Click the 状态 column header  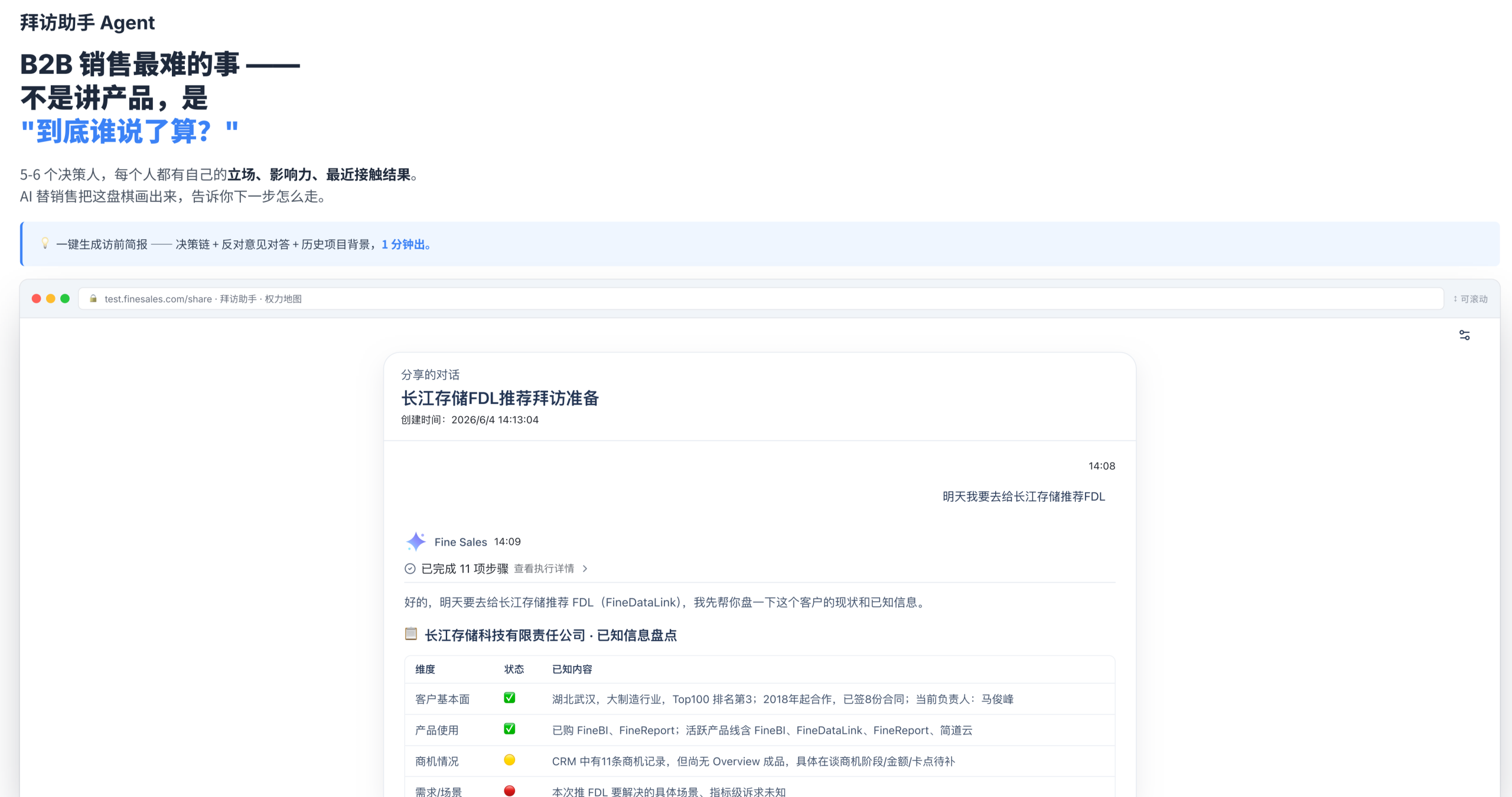[x=514, y=669]
